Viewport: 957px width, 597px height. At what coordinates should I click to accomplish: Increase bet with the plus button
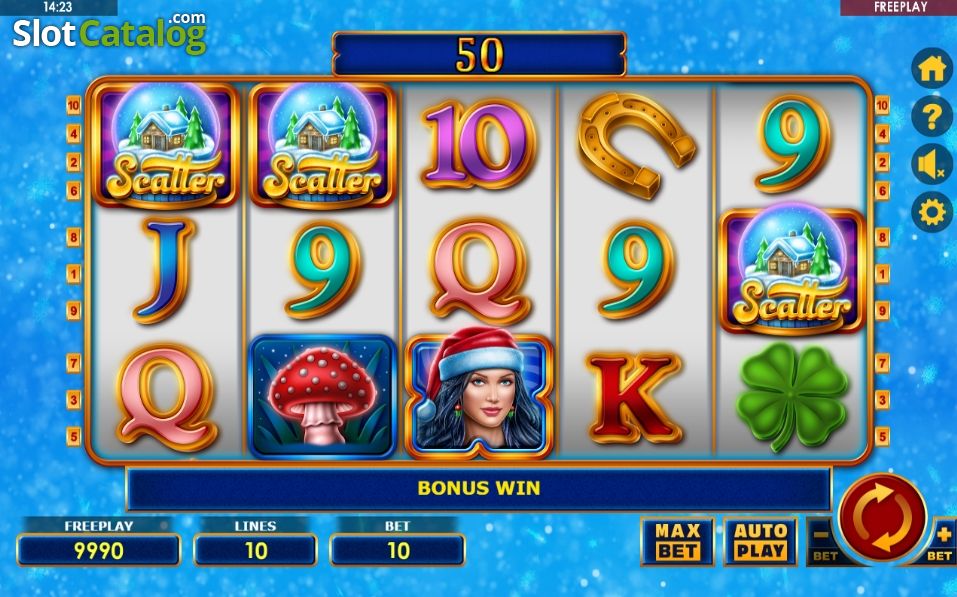point(942,541)
